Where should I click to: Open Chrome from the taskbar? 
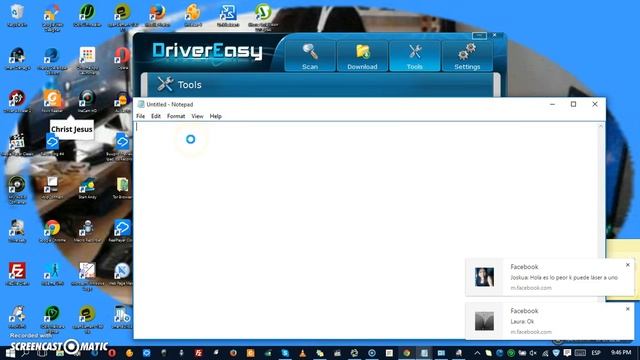(407, 353)
